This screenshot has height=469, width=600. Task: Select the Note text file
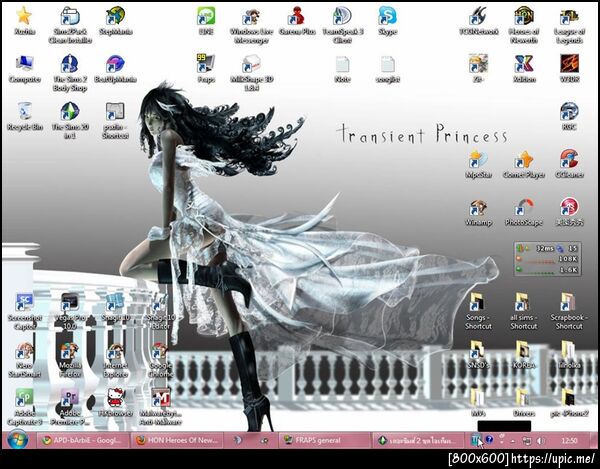[x=342, y=69]
